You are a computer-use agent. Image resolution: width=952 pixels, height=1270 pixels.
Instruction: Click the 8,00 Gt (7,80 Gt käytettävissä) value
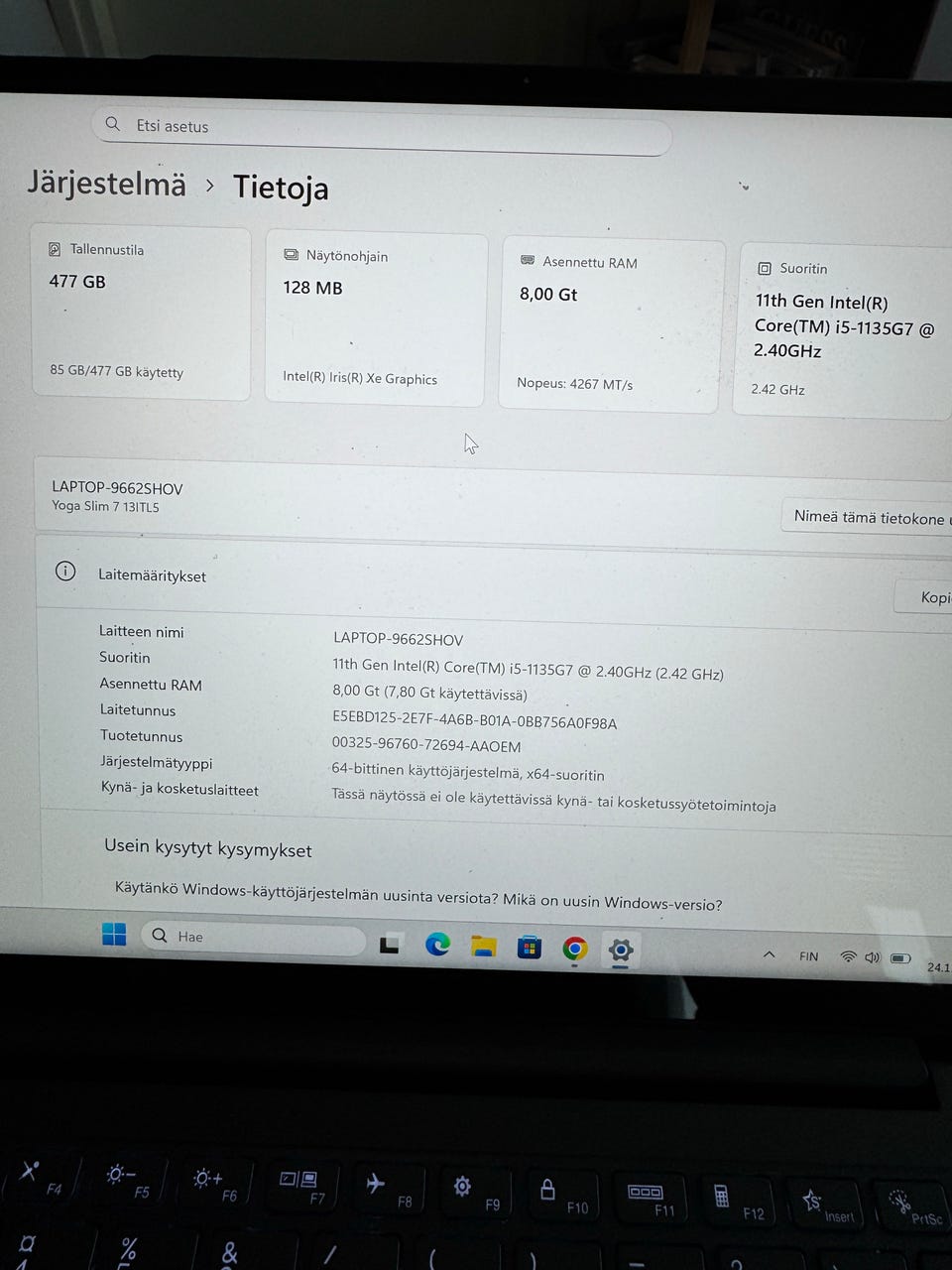[429, 694]
